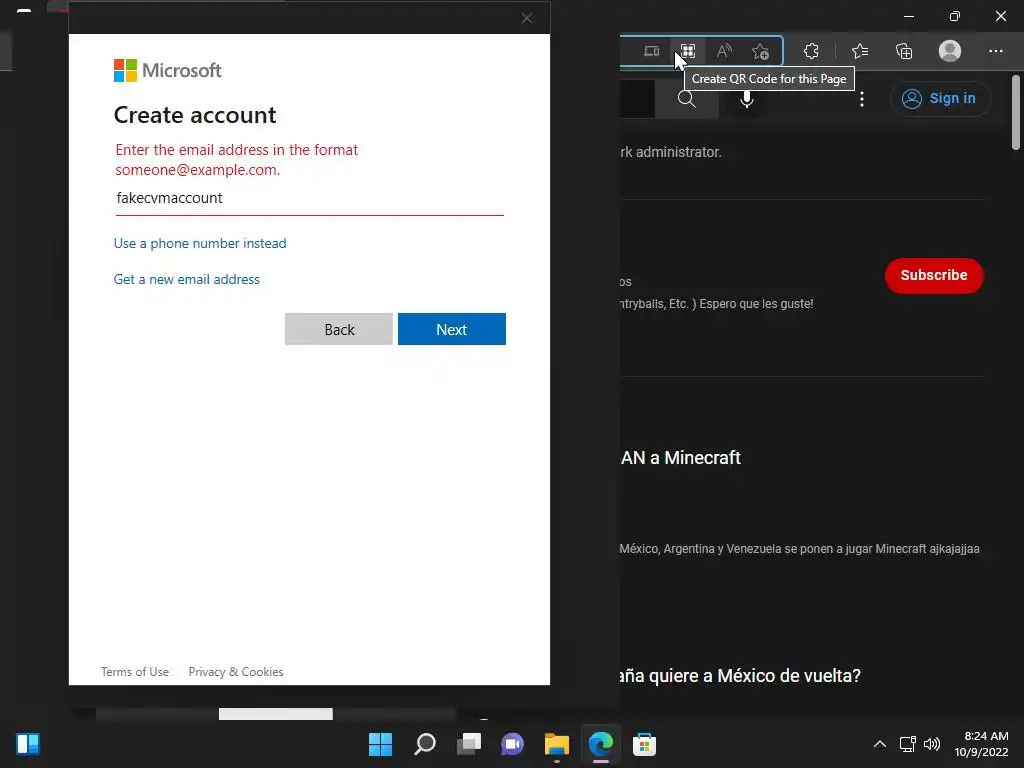
Task: Open Widgets icon on taskbar
Action: (28, 744)
